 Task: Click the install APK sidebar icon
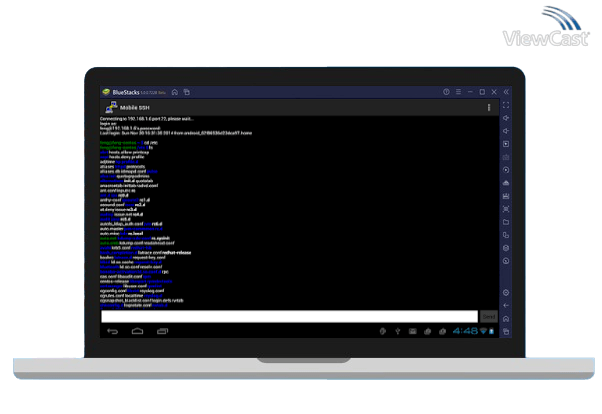click(x=506, y=183)
